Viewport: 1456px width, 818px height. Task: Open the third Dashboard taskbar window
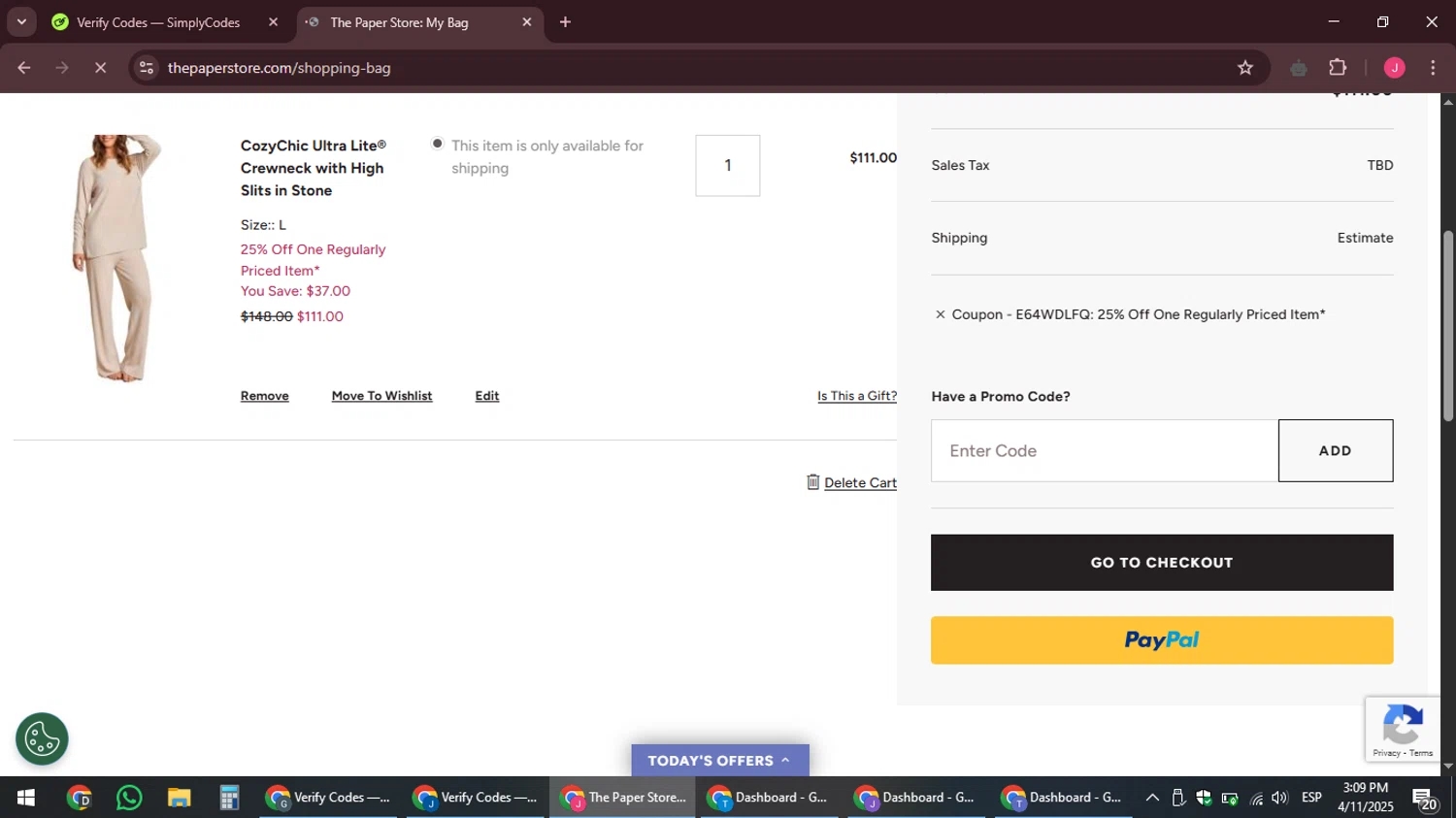[1064, 798]
